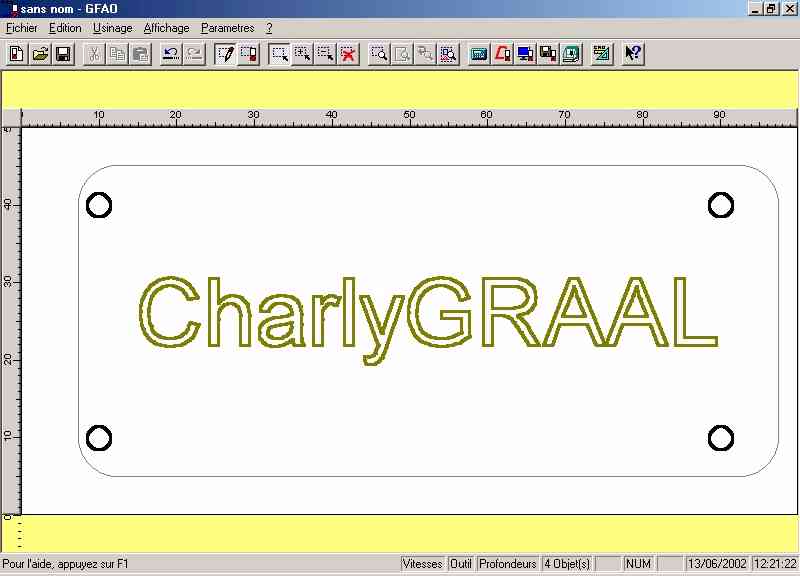800x576 pixels.
Task: Click the 20 mark on the vertical ruler
Action: 8,360
